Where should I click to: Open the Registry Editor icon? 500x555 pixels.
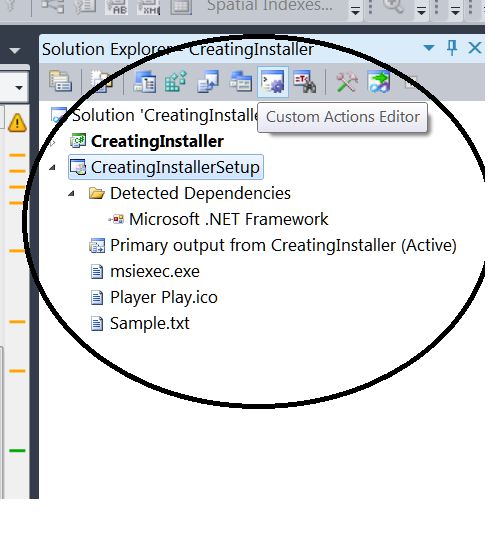176,82
